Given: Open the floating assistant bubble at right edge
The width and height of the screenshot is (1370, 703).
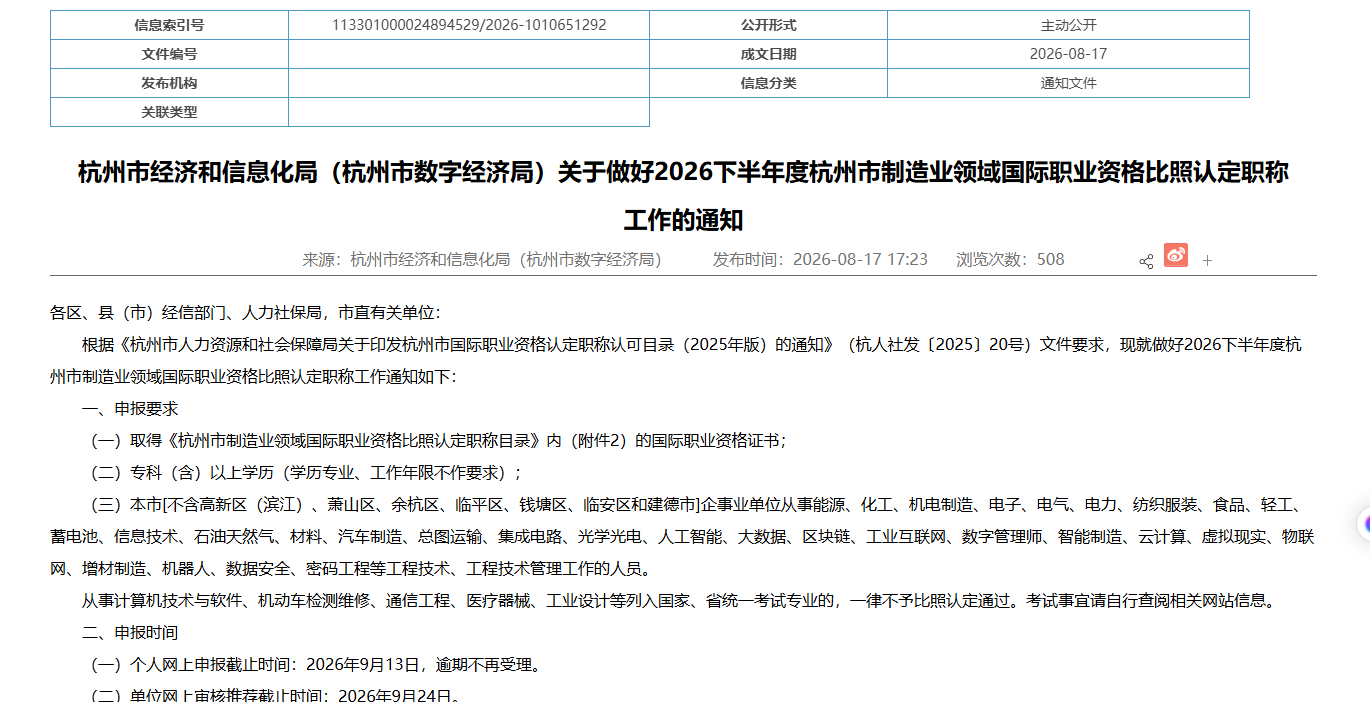Looking at the screenshot, I should tap(1363, 523).
